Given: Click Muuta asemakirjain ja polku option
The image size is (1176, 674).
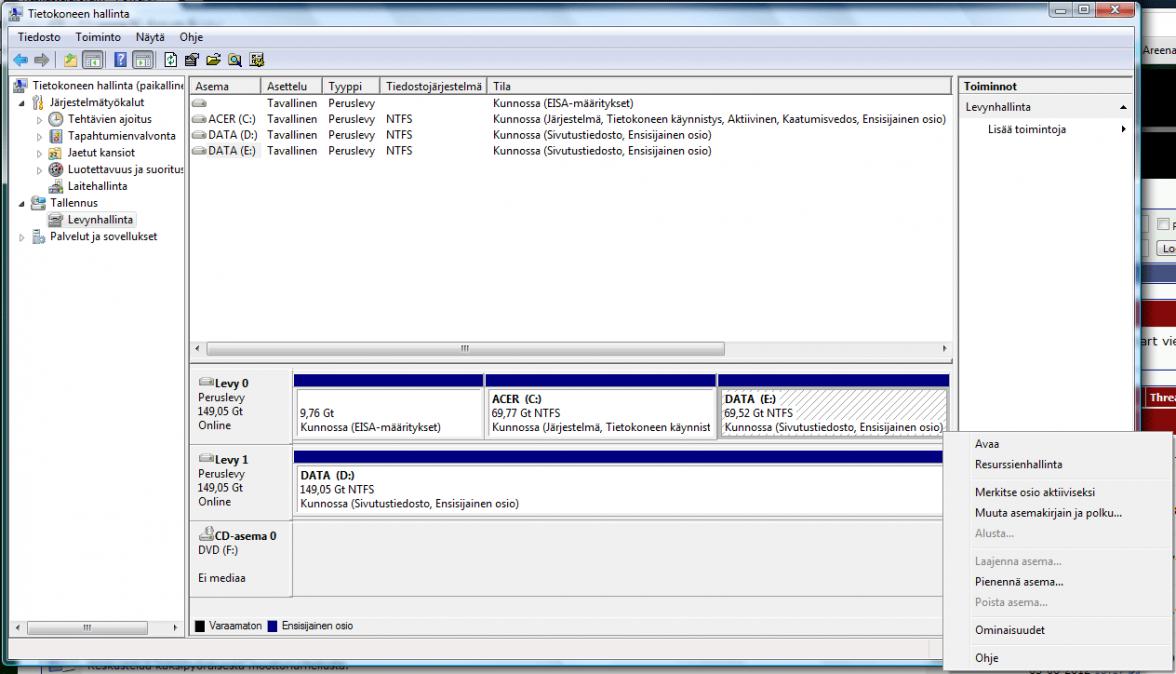Looking at the screenshot, I should tap(1048, 513).
